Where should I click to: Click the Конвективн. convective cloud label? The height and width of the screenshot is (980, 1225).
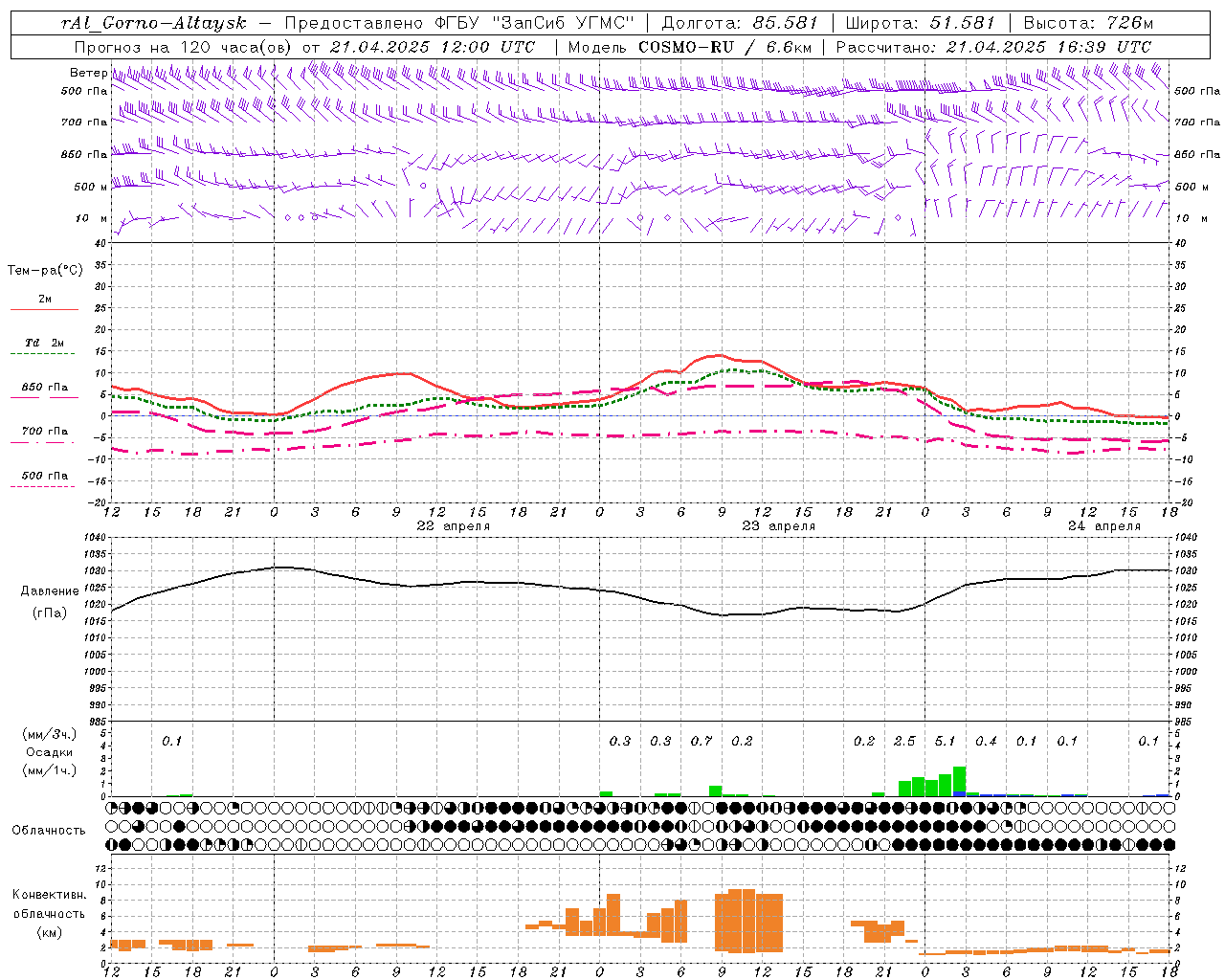coord(49,895)
